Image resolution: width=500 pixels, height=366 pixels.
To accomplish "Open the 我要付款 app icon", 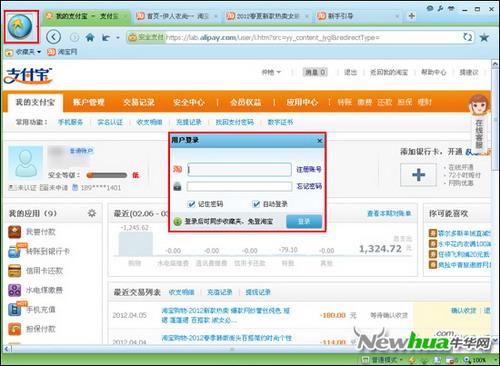I will point(14,232).
